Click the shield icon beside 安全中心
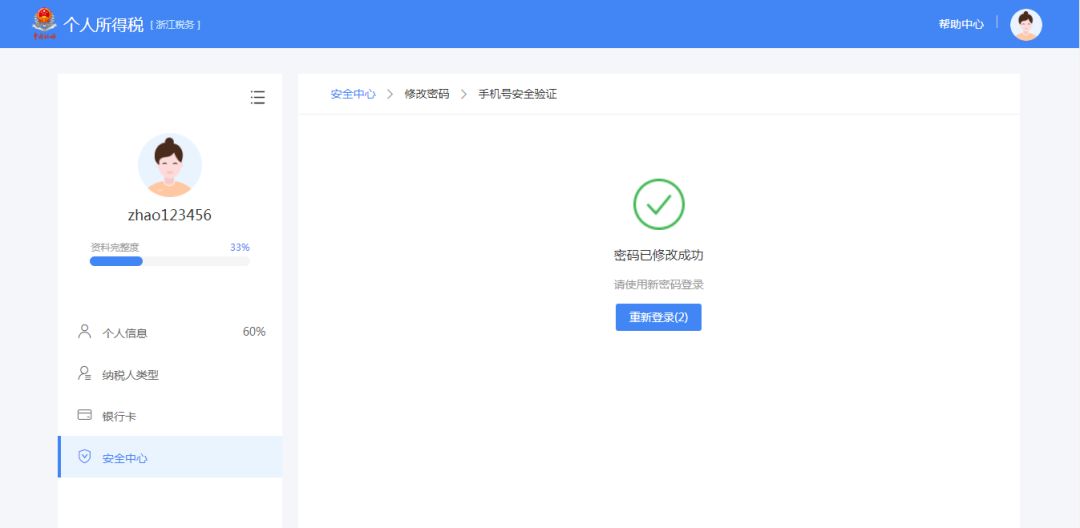The height and width of the screenshot is (528, 1080). 85,457
